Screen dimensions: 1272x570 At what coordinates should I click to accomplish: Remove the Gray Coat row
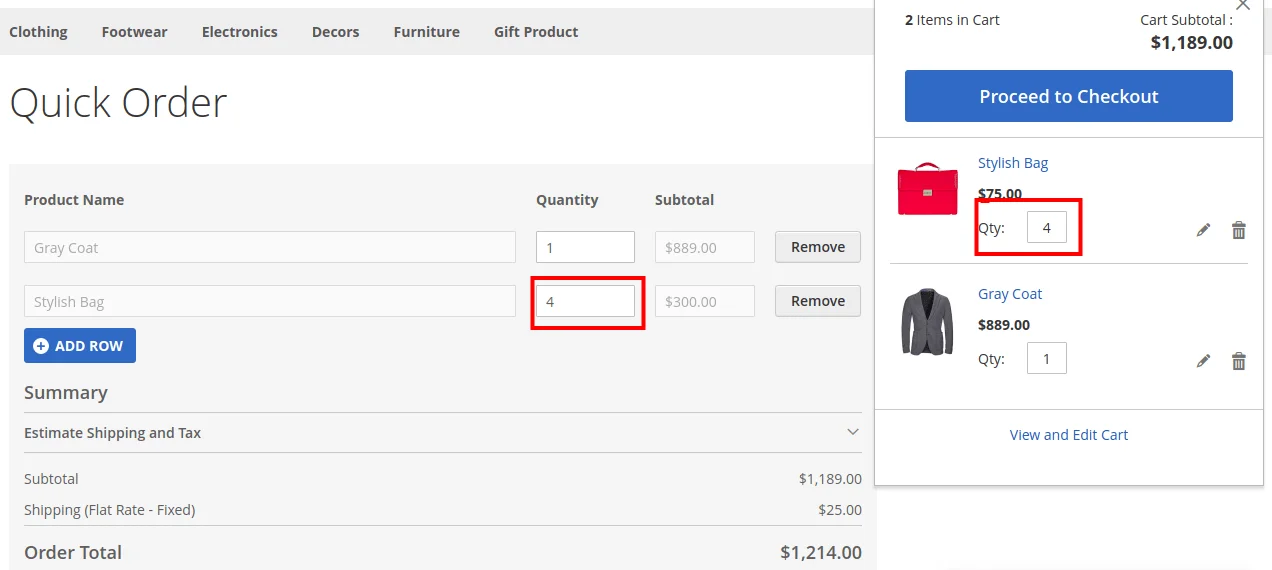(818, 247)
